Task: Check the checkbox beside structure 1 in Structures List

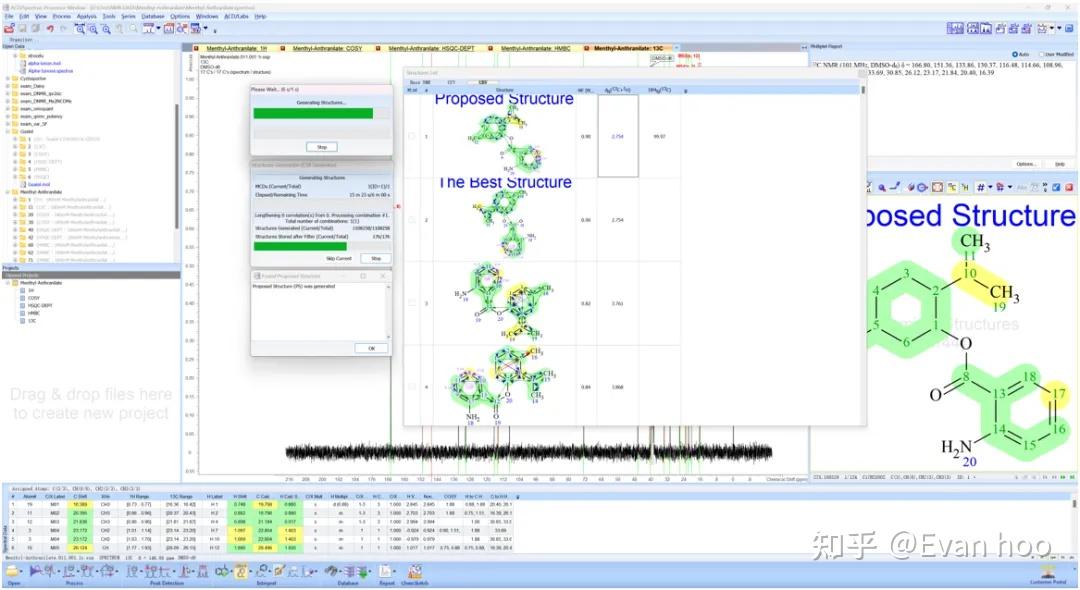Action: pyautogui.click(x=411, y=136)
